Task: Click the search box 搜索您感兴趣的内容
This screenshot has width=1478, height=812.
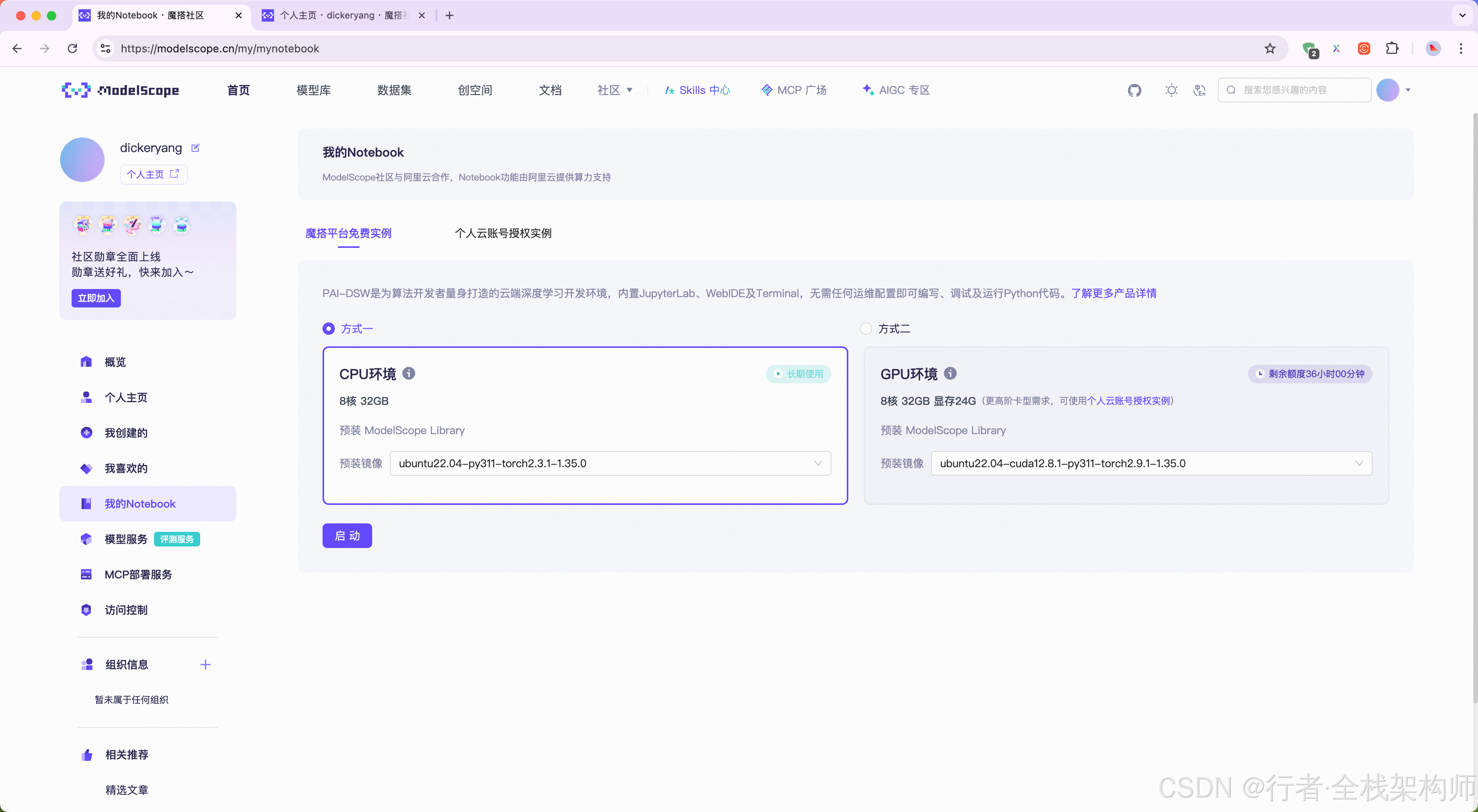Action: (x=1294, y=90)
